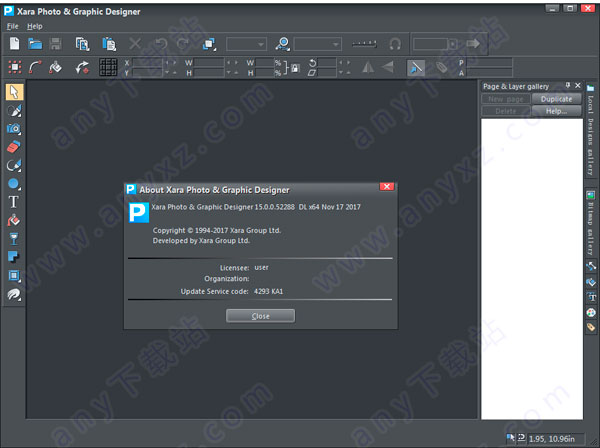The width and height of the screenshot is (600, 448).
Task: Click the X position input field
Action: pos(148,62)
